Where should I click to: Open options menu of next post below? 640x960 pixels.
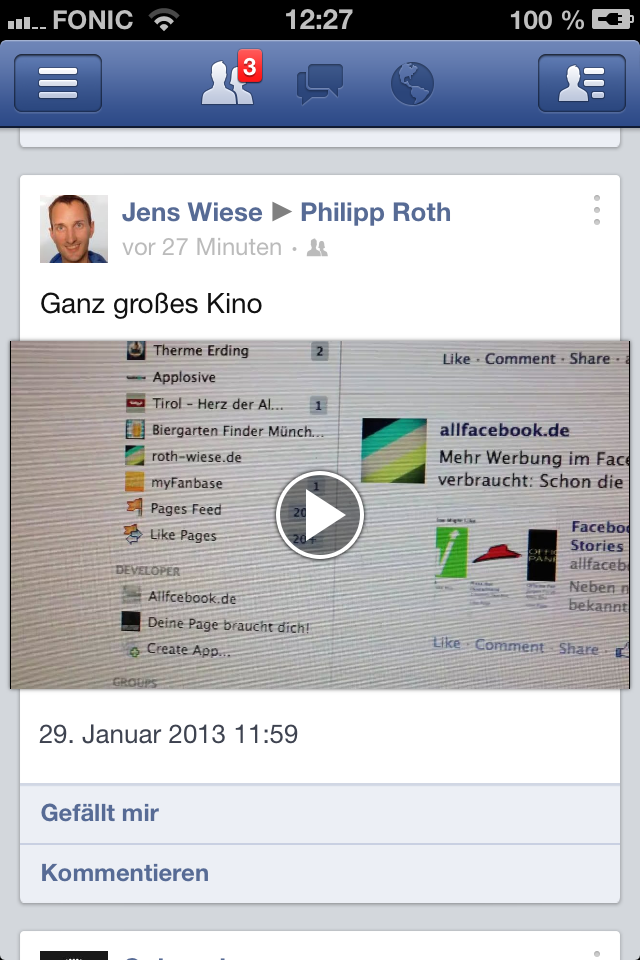[597, 953]
